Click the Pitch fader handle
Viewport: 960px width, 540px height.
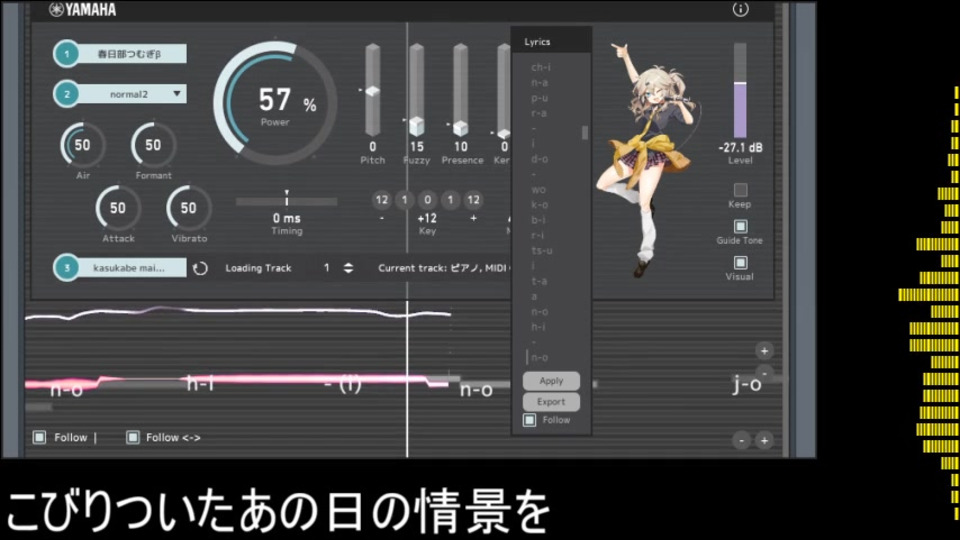pos(372,91)
